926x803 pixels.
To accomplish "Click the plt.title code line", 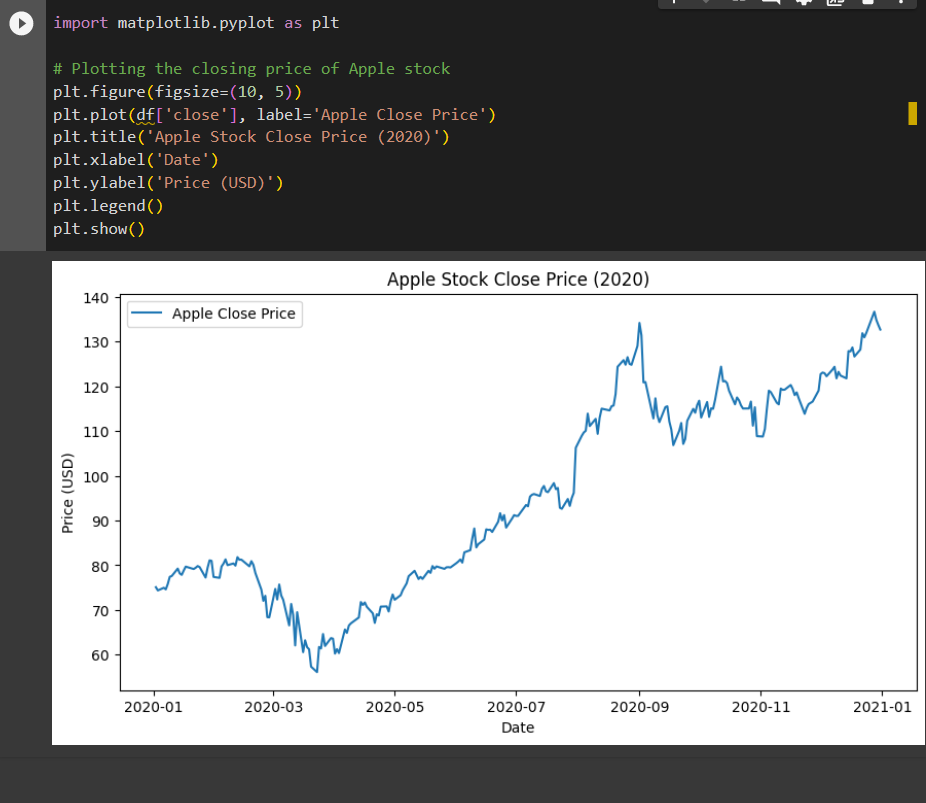I will click(x=251, y=137).
